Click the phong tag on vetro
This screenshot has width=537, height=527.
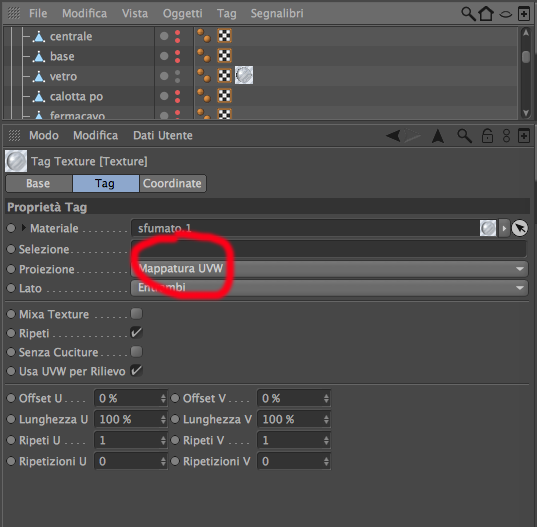point(204,76)
